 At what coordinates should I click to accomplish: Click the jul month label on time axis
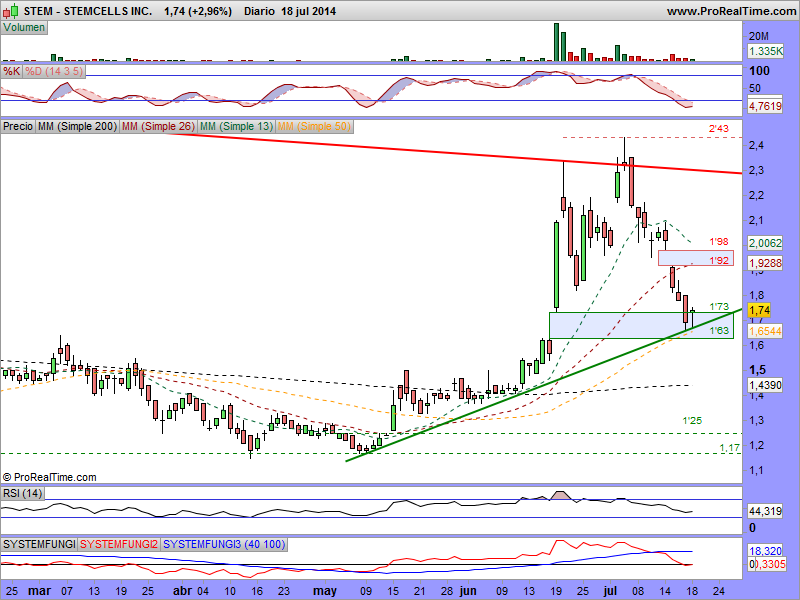[610, 591]
